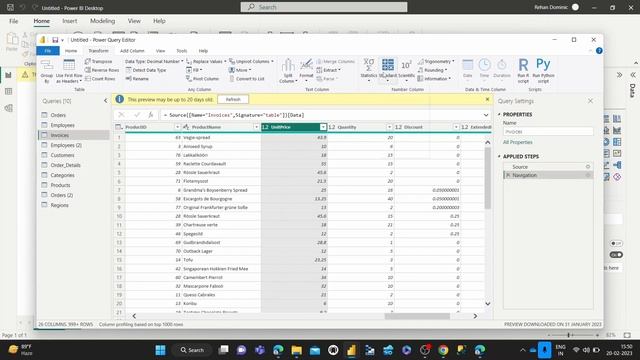Viewport: 640px width, 360px height.
Task: Switch to the Tools tab
Action: tap(182, 51)
